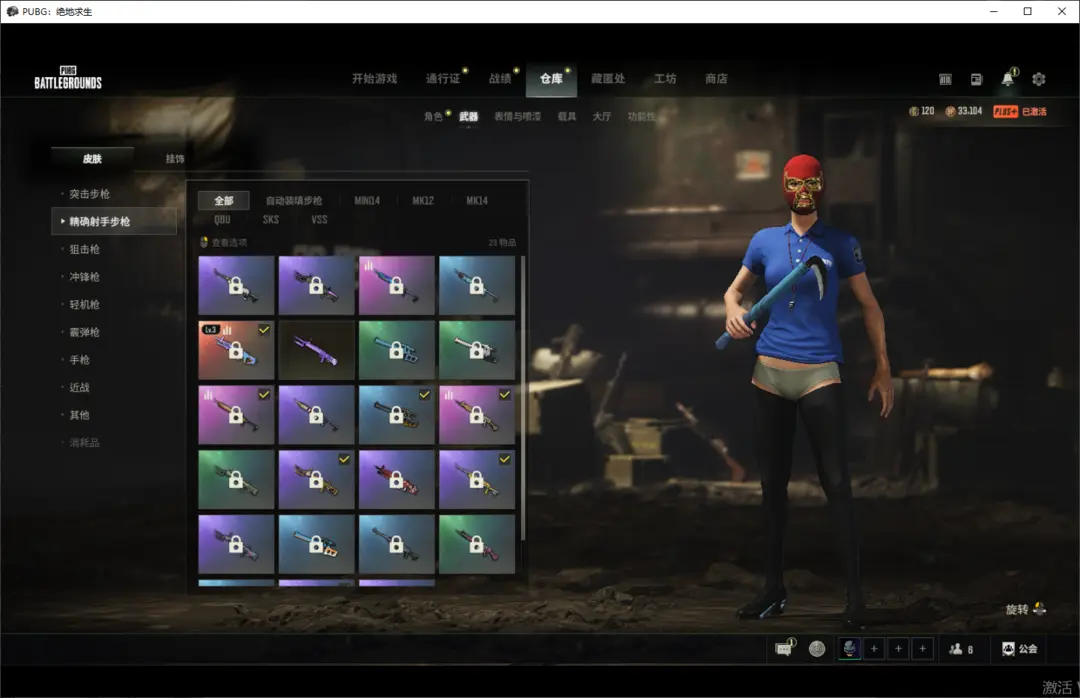The image size is (1080, 698).
Task: Open the settings gear in the top bar
Action: tap(1039, 79)
